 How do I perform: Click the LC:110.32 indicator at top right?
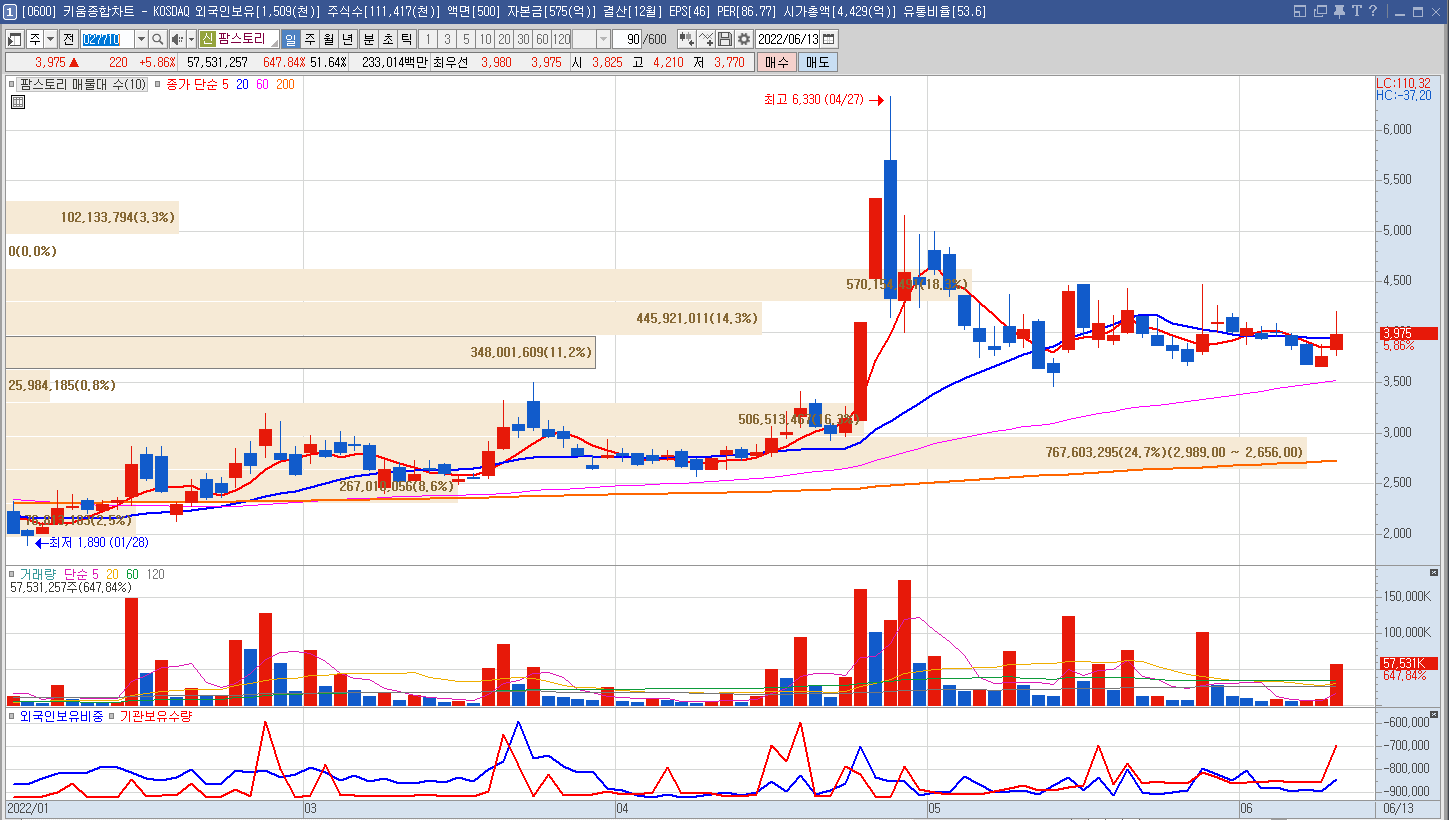tap(1403, 84)
